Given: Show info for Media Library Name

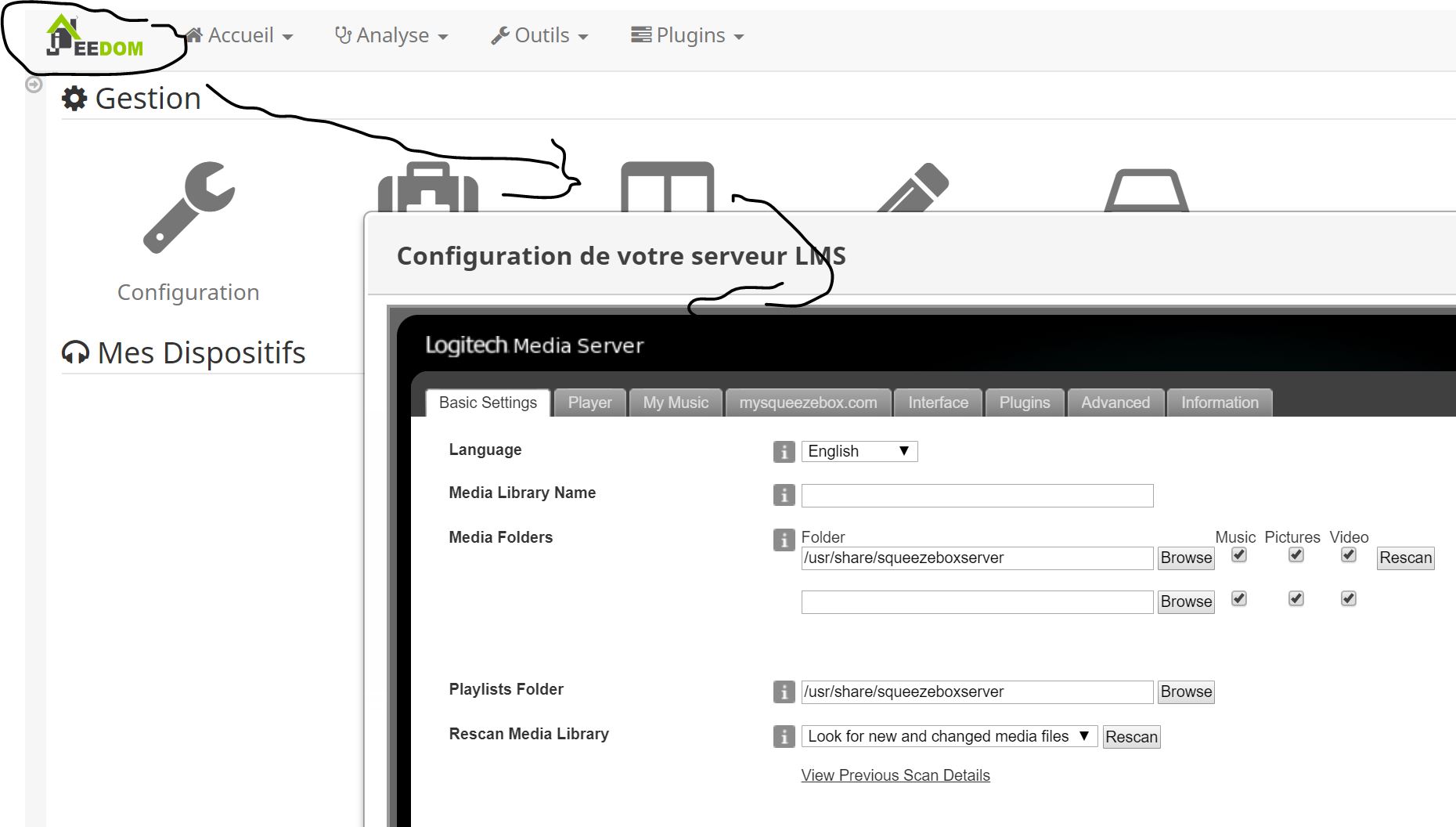Looking at the screenshot, I should (784, 495).
